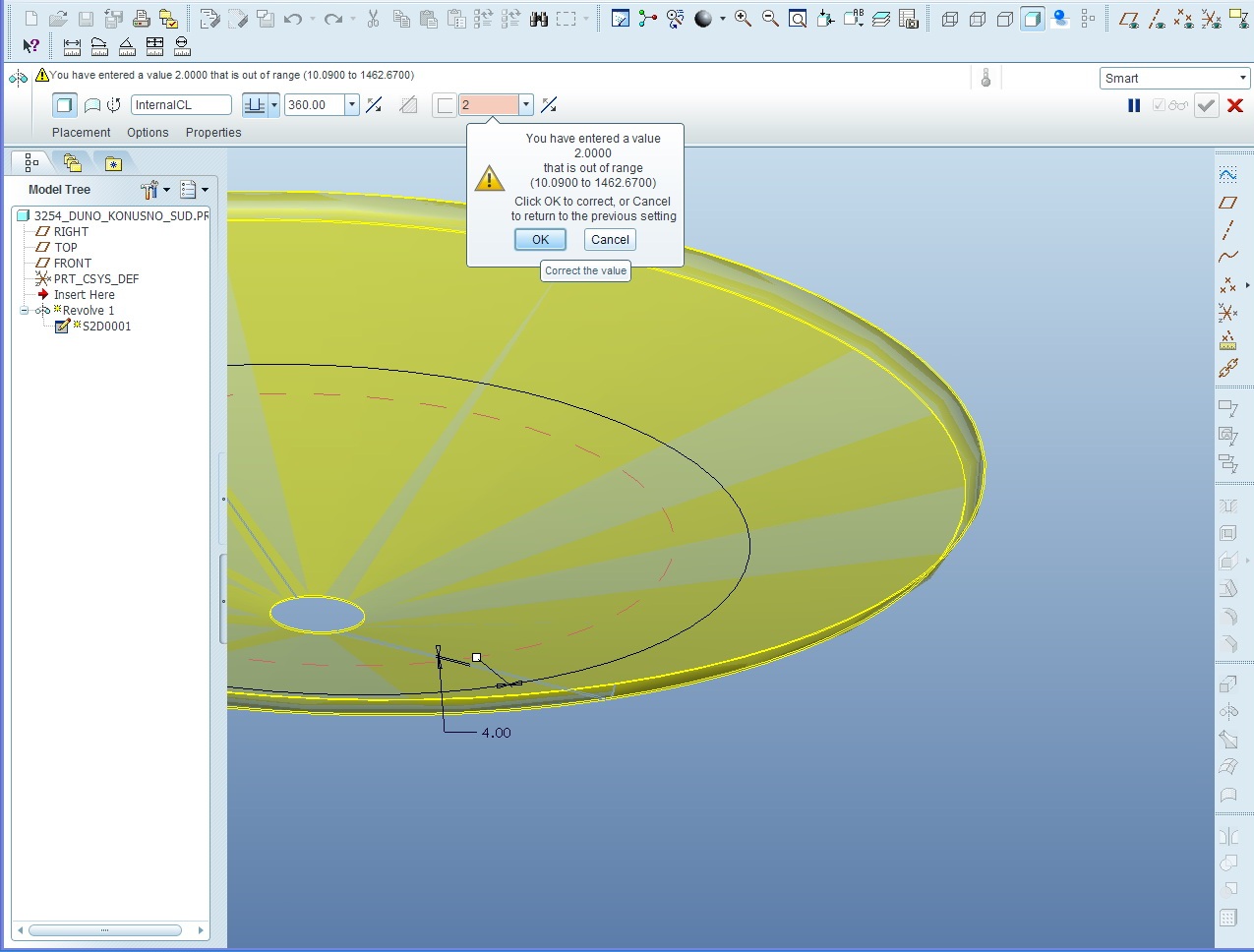
Task: Open the view manager icon
Action: pyautogui.click(x=909, y=19)
